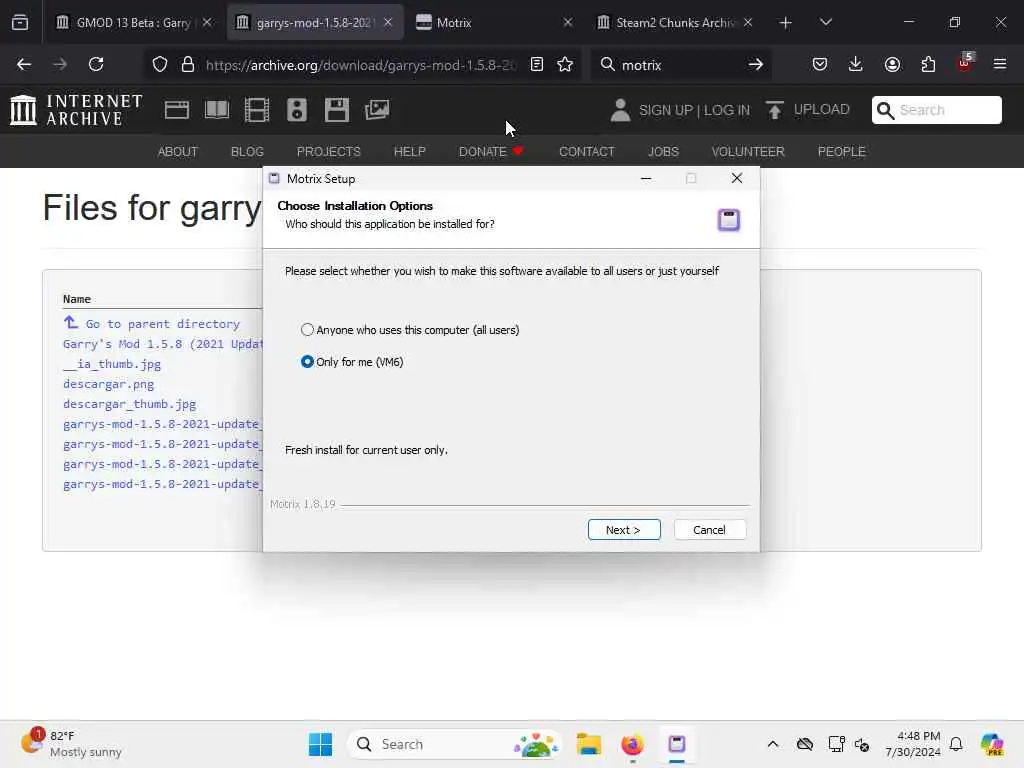The width and height of the screenshot is (1024, 768).
Task: Open Internet Archive Video icon
Action: tap(257, 110)
